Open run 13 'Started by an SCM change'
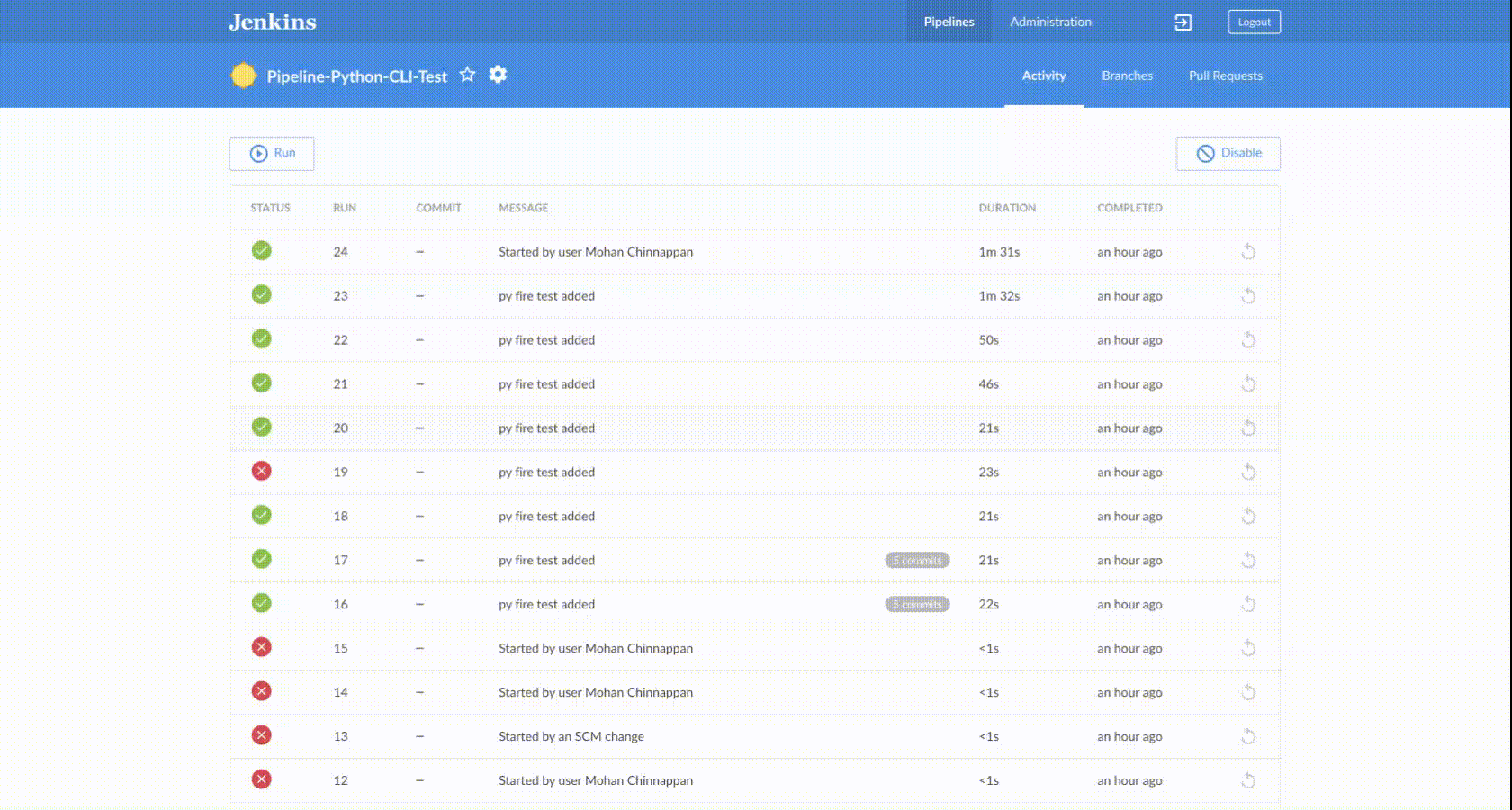Image resolution: width=1512 pixels, height=810 pixels. 571,736
